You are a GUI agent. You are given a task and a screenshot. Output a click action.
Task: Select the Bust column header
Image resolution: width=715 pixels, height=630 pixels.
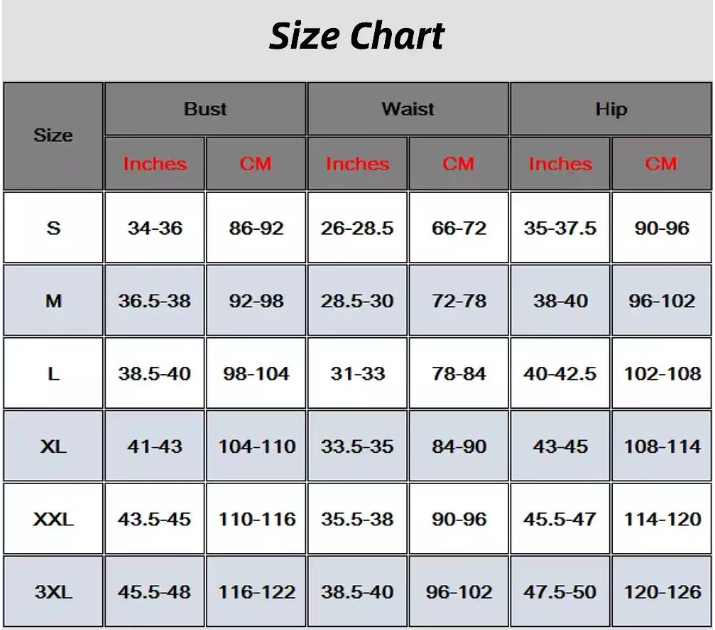click(x=205, y=109)
